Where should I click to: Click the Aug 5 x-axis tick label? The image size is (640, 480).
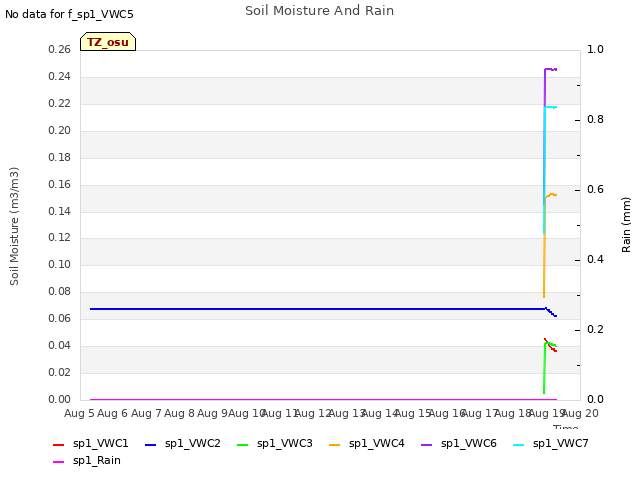click(79, 413)
